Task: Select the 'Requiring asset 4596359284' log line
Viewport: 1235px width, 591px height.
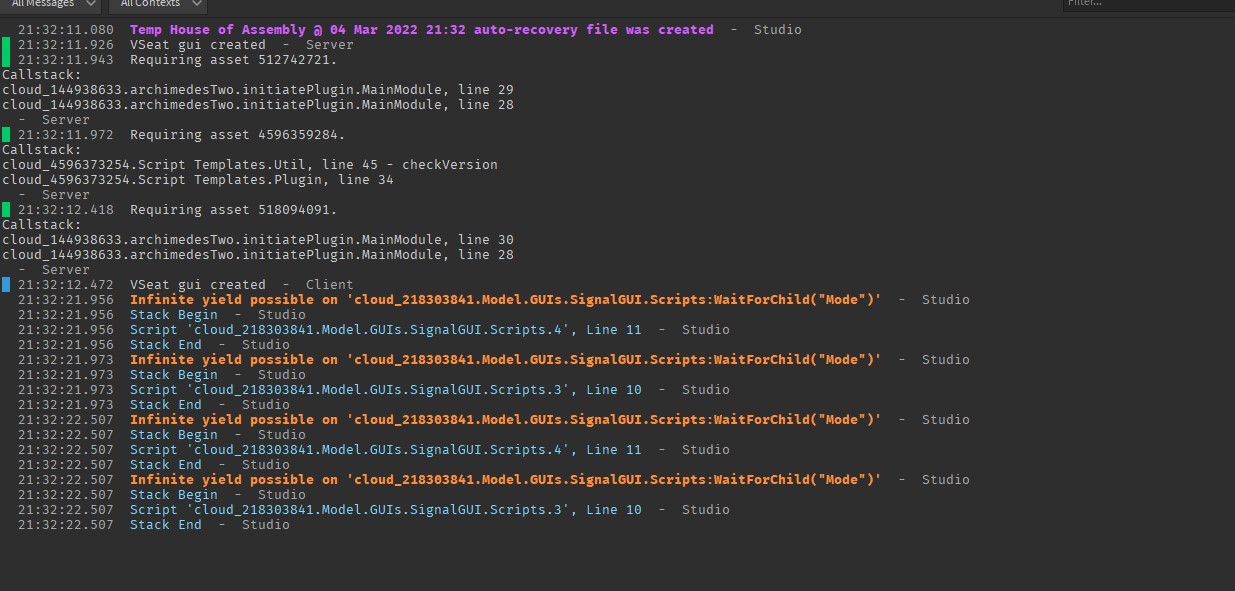Action: (238, 135)
